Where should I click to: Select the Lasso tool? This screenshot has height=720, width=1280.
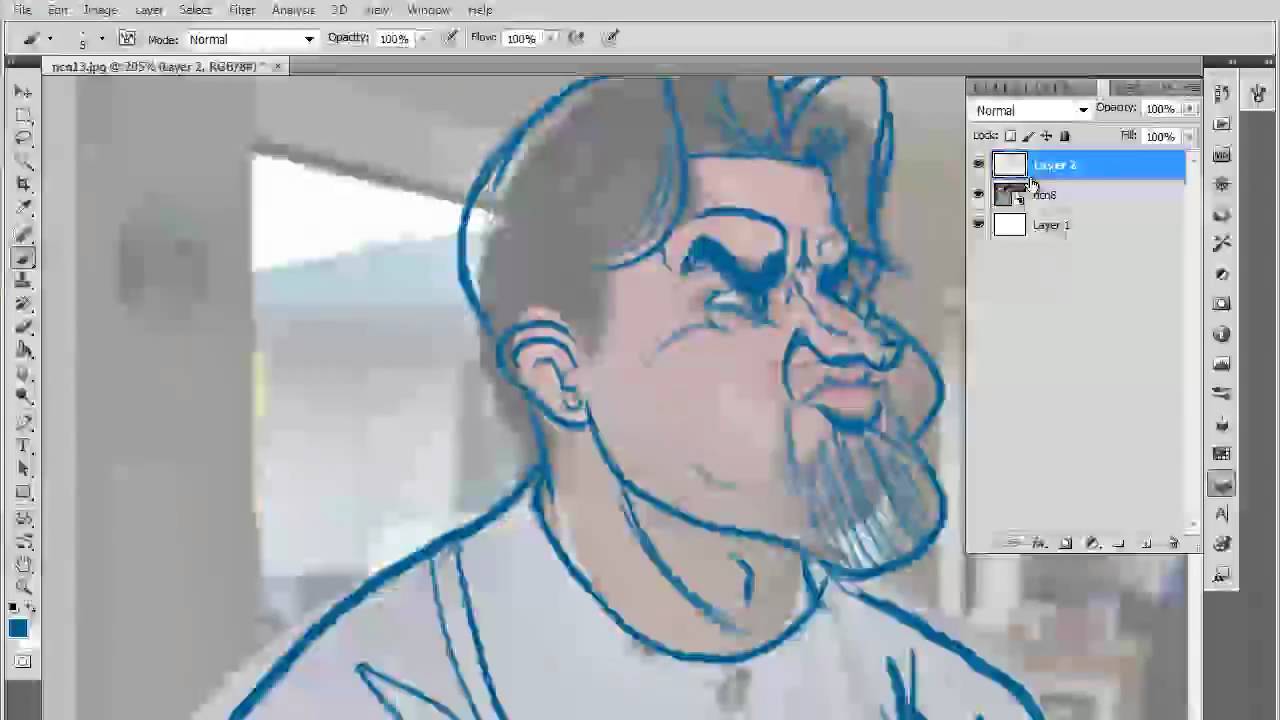point(23,138)
